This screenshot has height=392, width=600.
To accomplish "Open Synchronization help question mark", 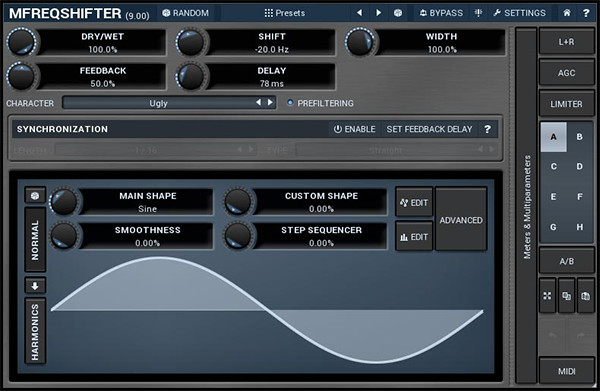I will click(487, 129).
